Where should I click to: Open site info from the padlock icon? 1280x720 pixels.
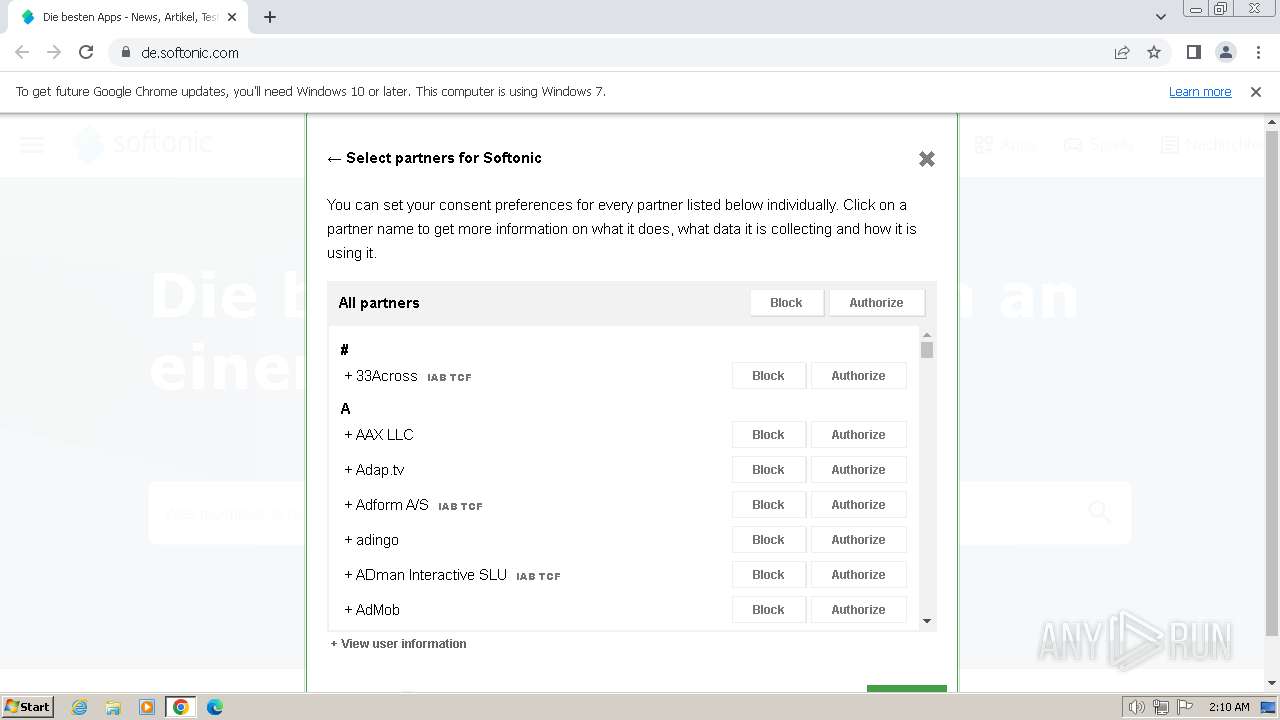click(x=125, y=52)
